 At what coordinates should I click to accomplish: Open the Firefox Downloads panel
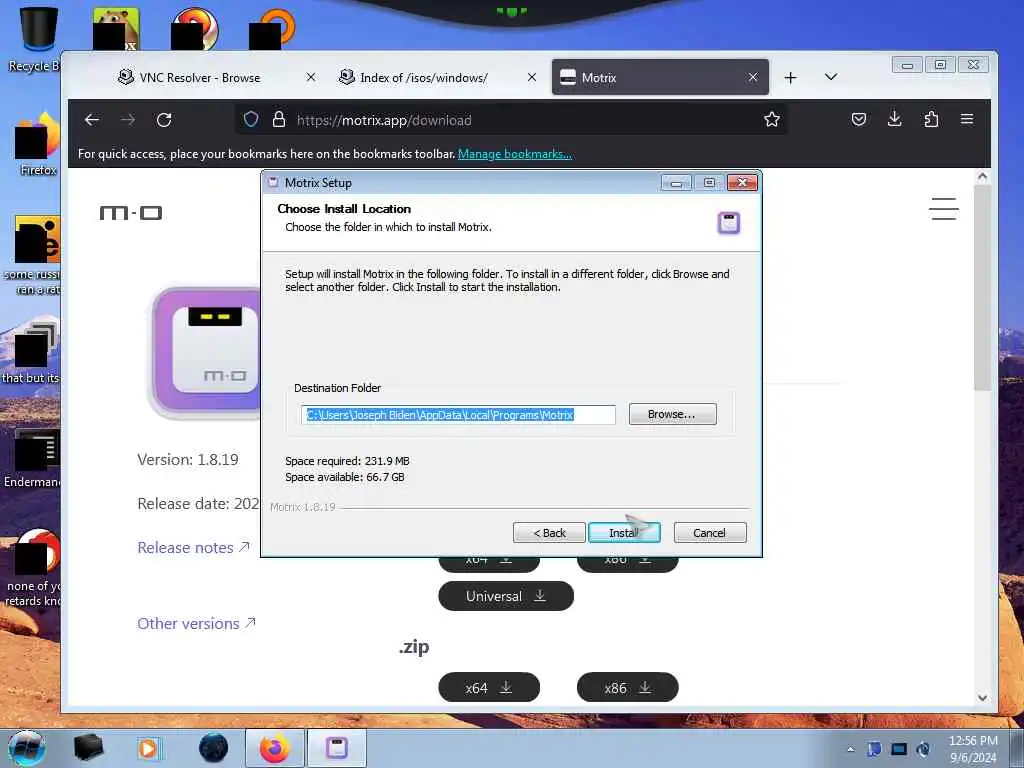[x=895, y=119]
